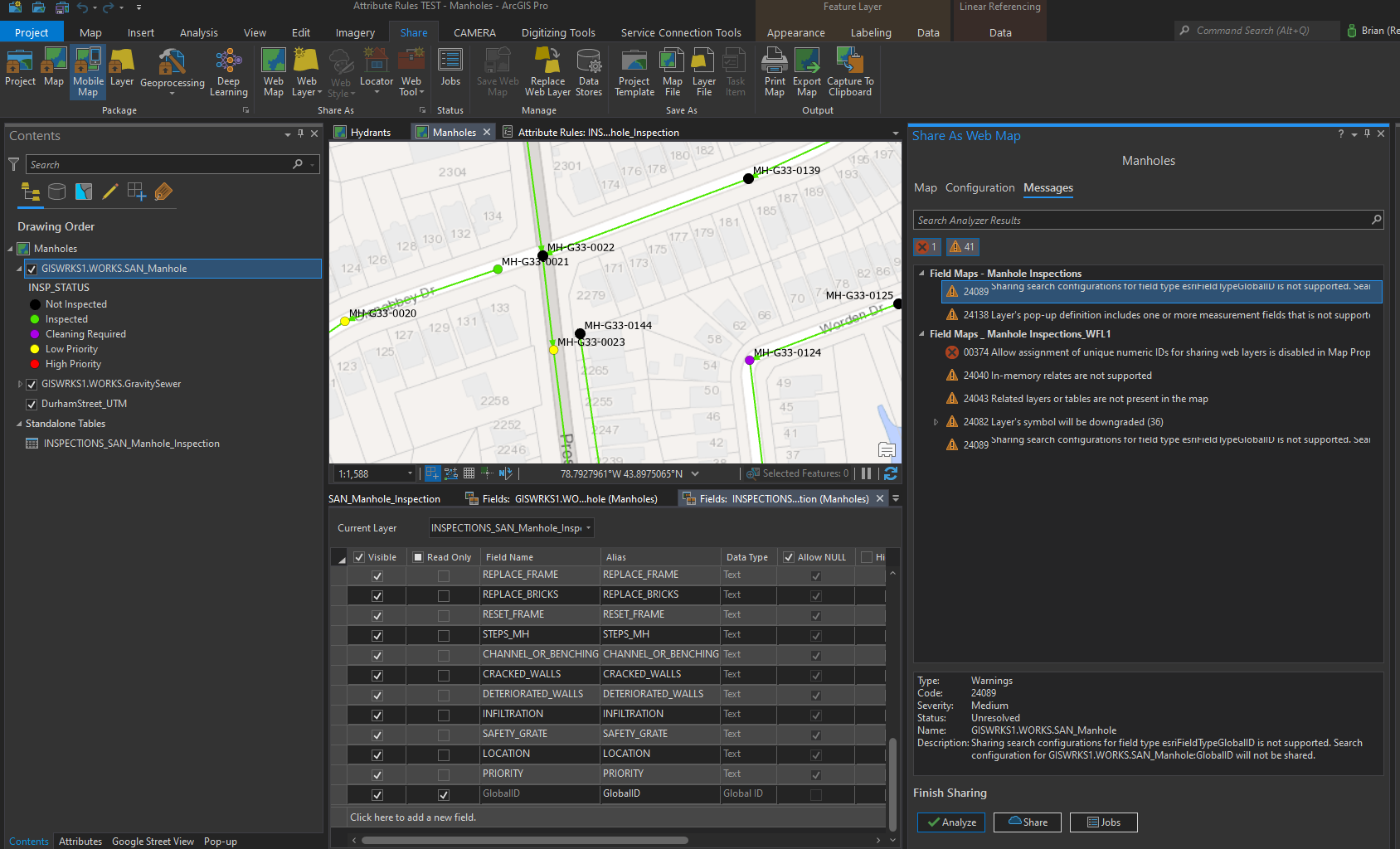Uncheck Read Only for GlobalID field
The width and height of the screenshot is (1400, 849).
tap(444, 794)
